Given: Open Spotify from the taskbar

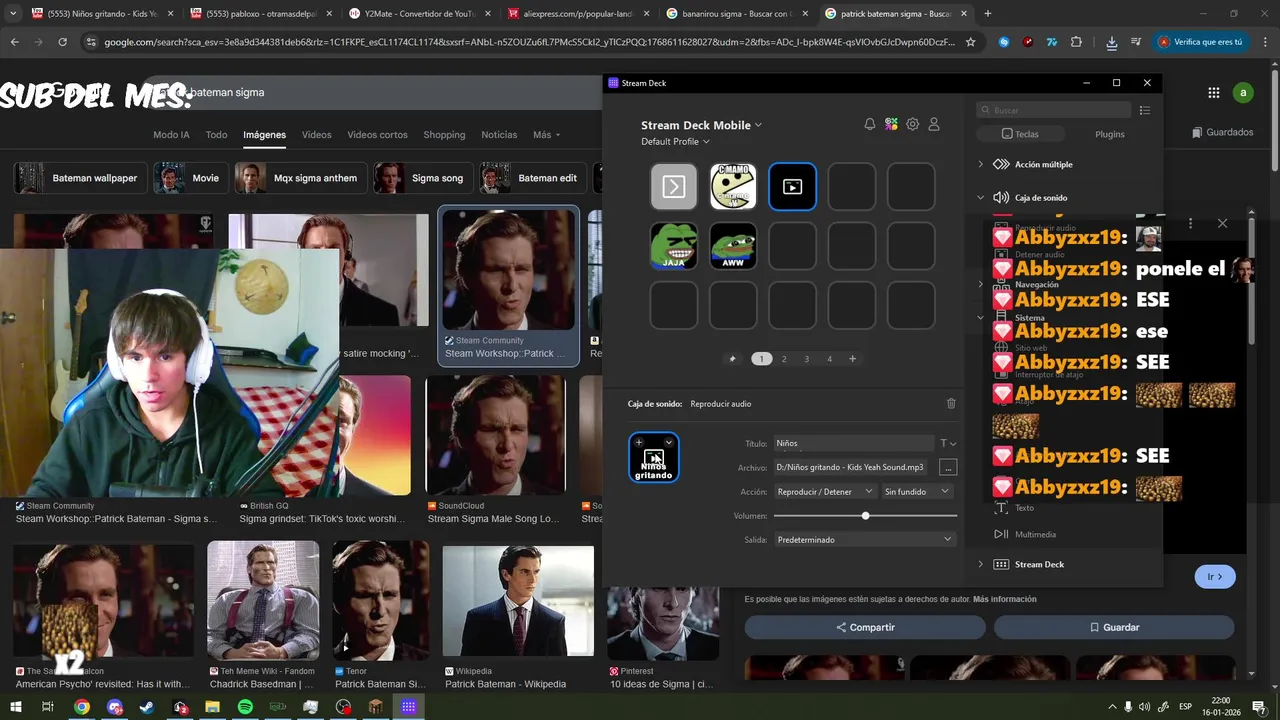Looking at the screenshot, I should (245, 707).
